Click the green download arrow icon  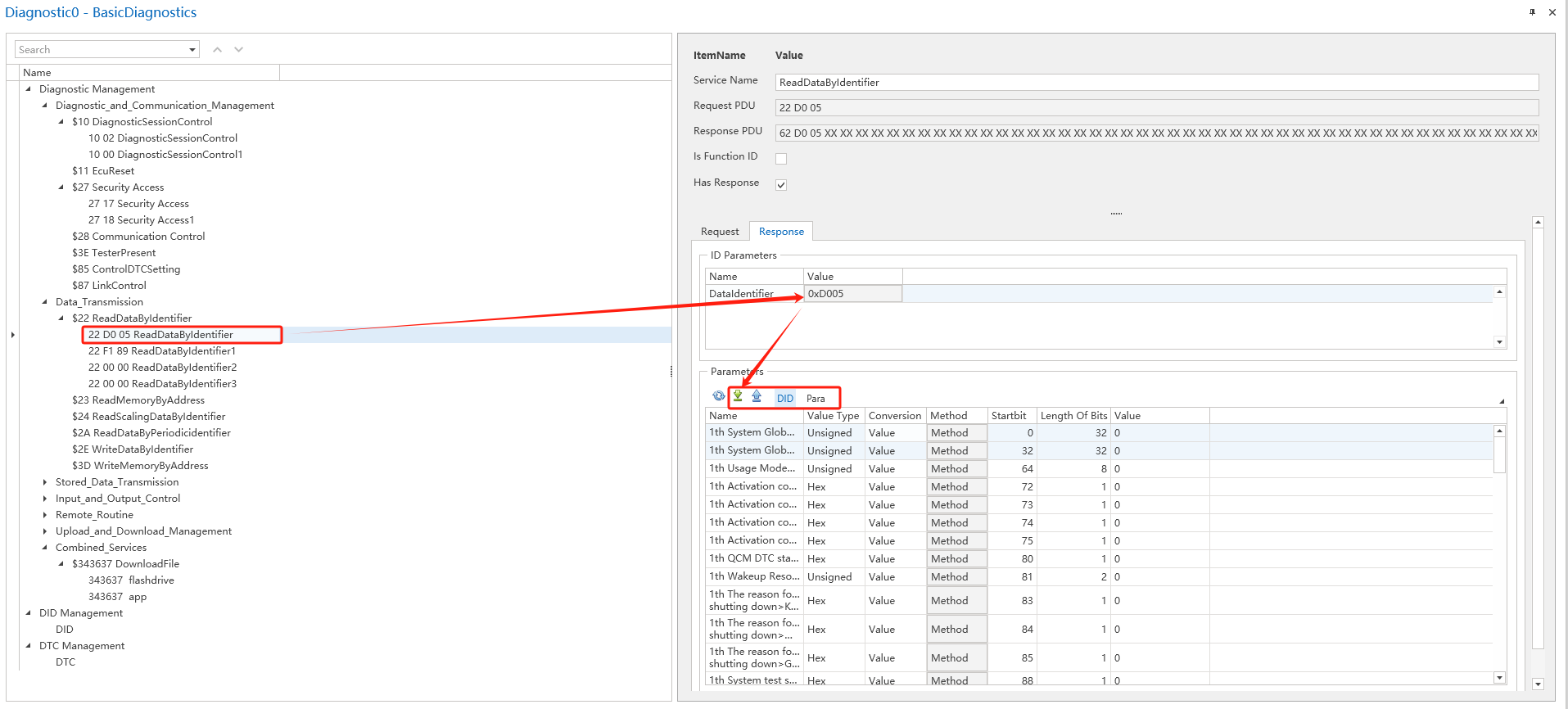pyautogui.click(x=738, y=396)
